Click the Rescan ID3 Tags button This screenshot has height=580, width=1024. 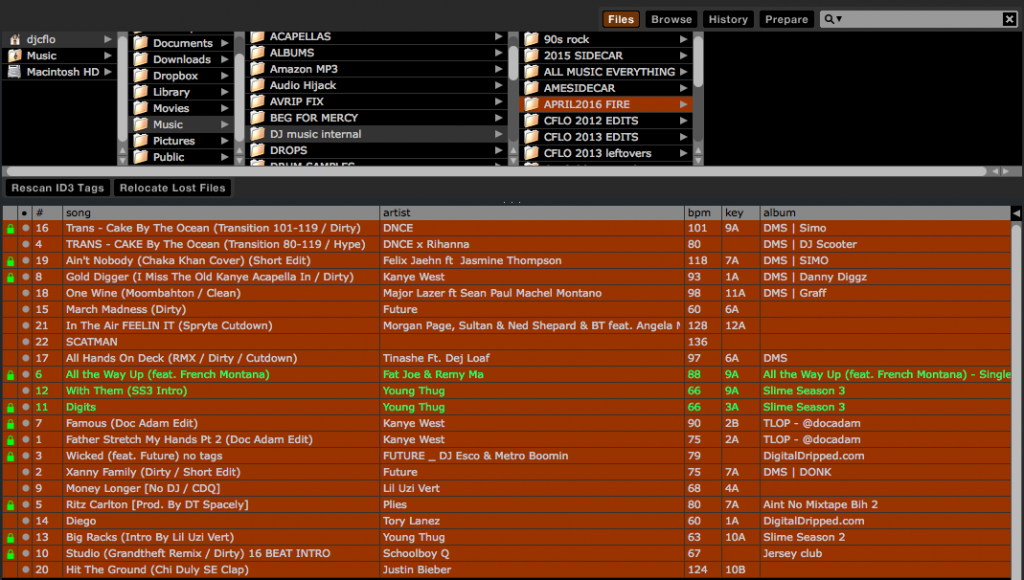pos(57,188)
